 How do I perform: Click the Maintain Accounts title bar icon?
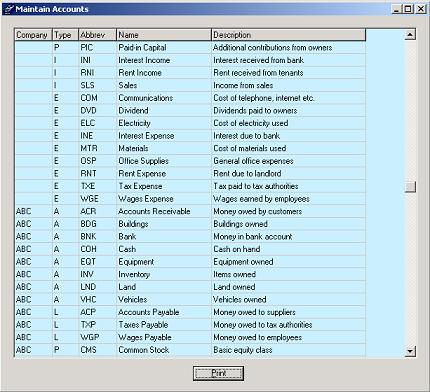(x=8, y=9)
